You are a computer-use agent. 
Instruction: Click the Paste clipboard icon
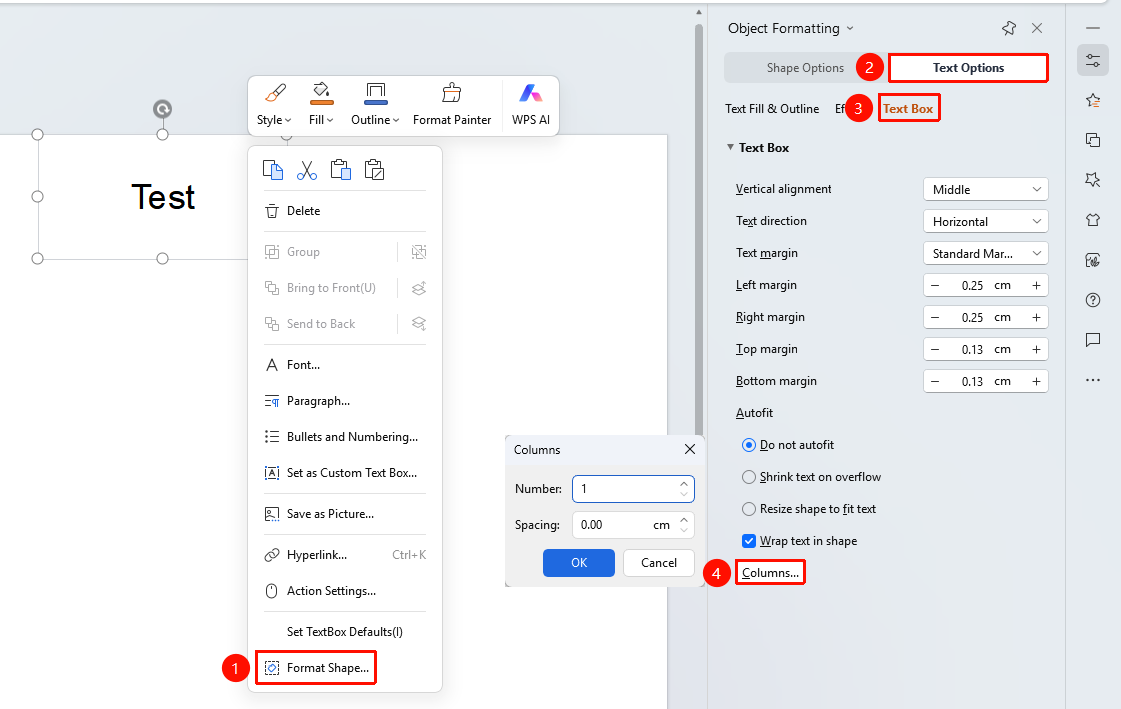point(340,170)
